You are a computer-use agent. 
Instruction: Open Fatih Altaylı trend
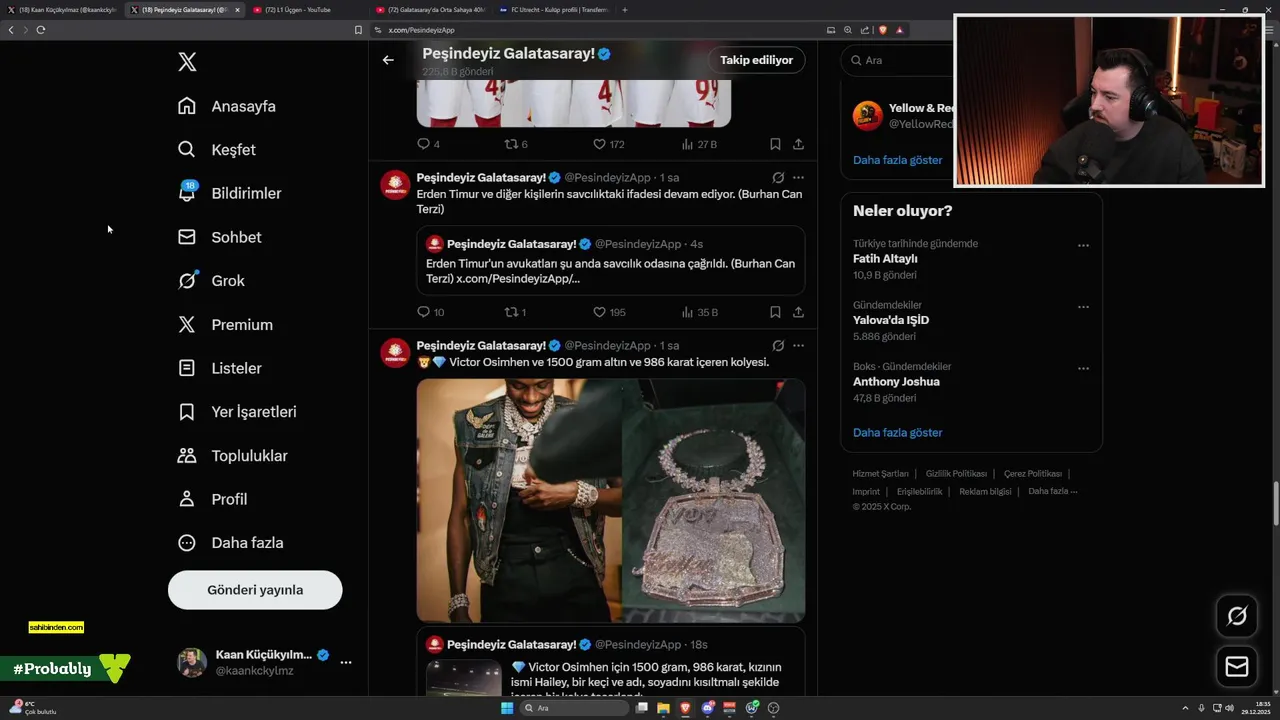click(885, 259)
